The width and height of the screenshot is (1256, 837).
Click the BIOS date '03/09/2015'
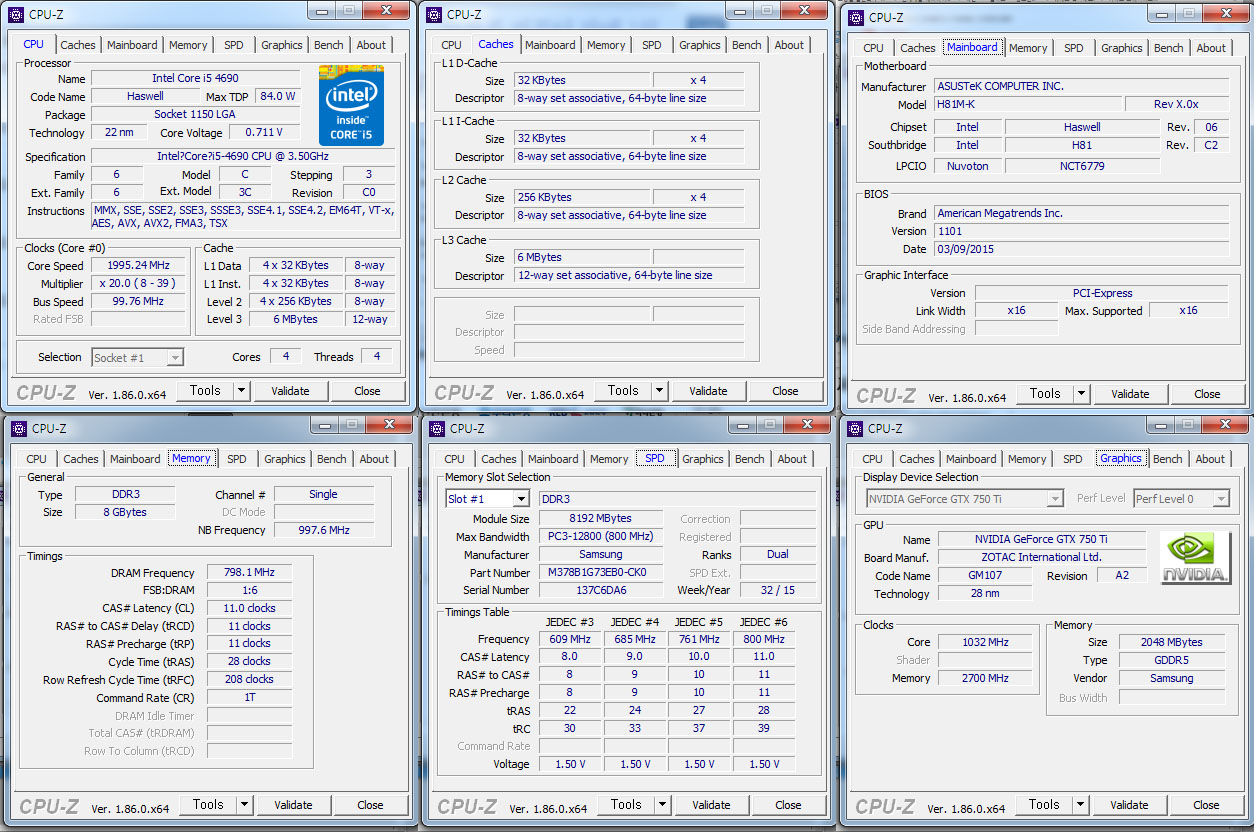pyautogui.click(x=1081, y=249)
